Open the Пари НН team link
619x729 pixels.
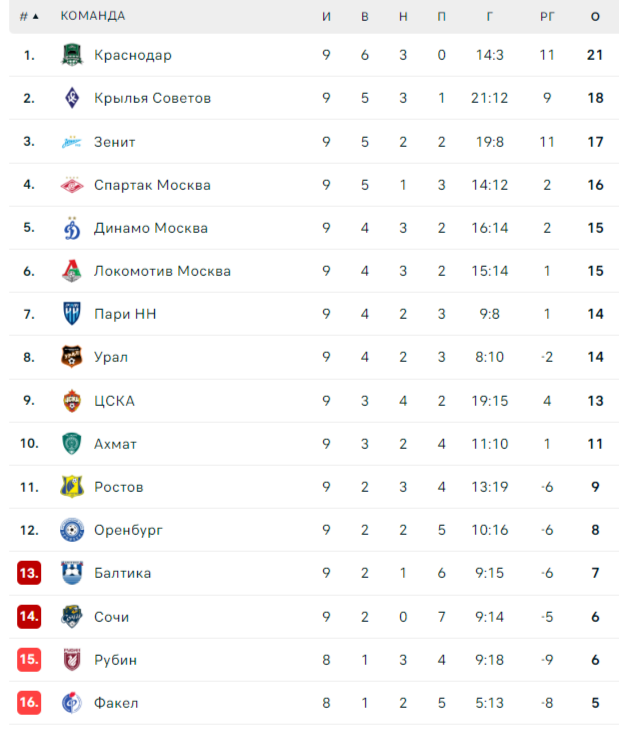[x=125, y=314]
